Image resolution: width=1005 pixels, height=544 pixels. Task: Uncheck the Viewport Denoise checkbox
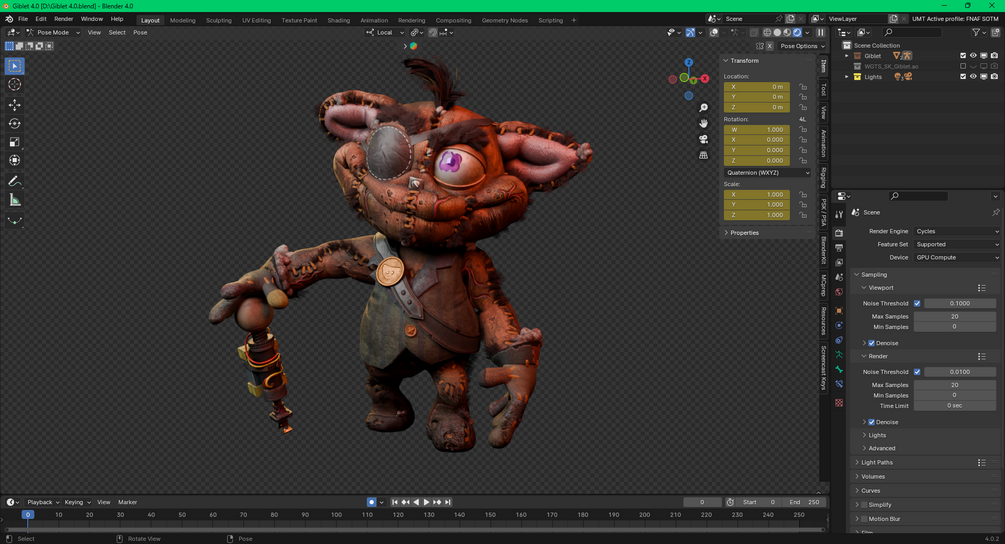(871, 343)
